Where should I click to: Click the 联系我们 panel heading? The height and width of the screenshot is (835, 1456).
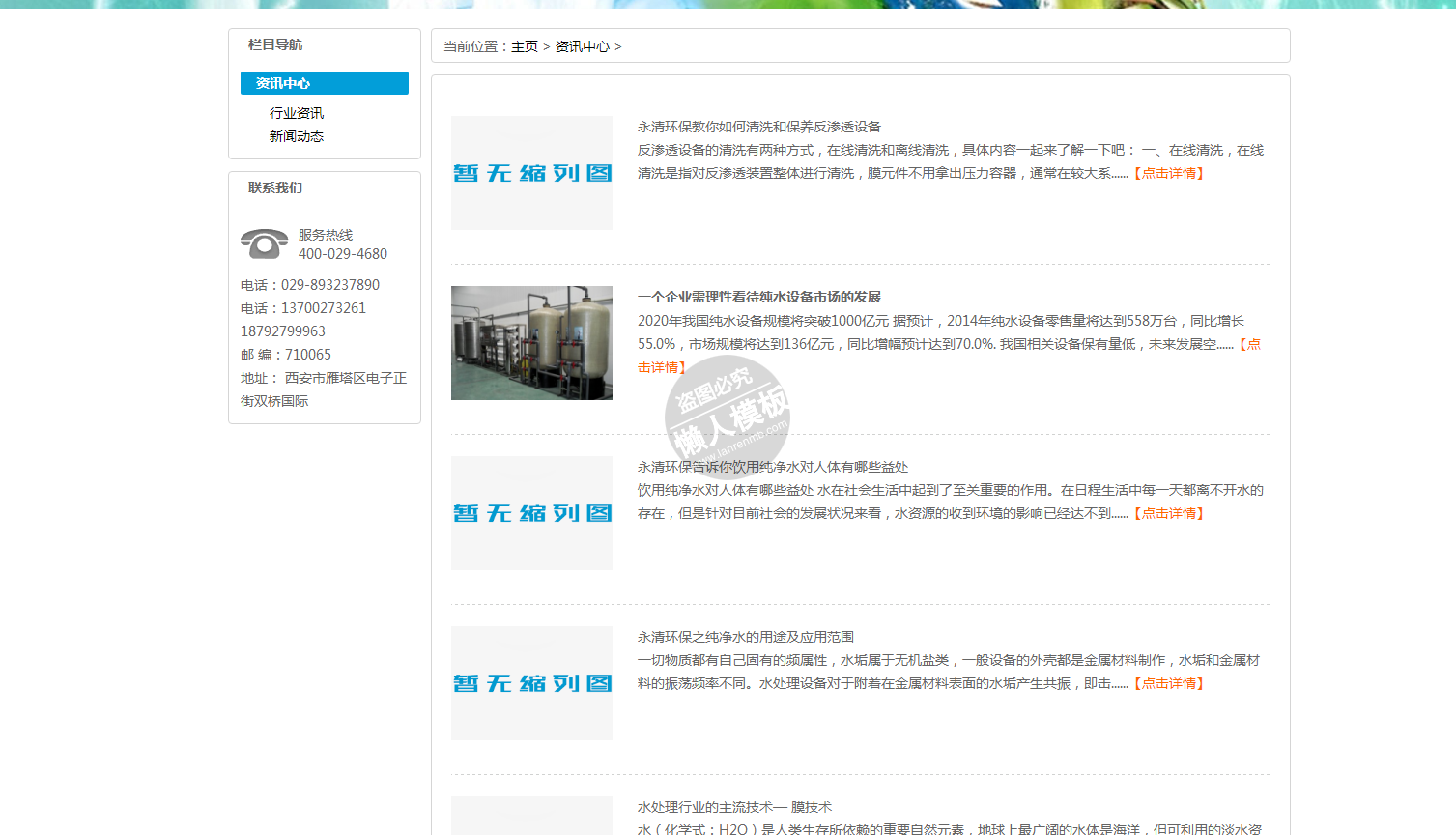click(275, 187)
